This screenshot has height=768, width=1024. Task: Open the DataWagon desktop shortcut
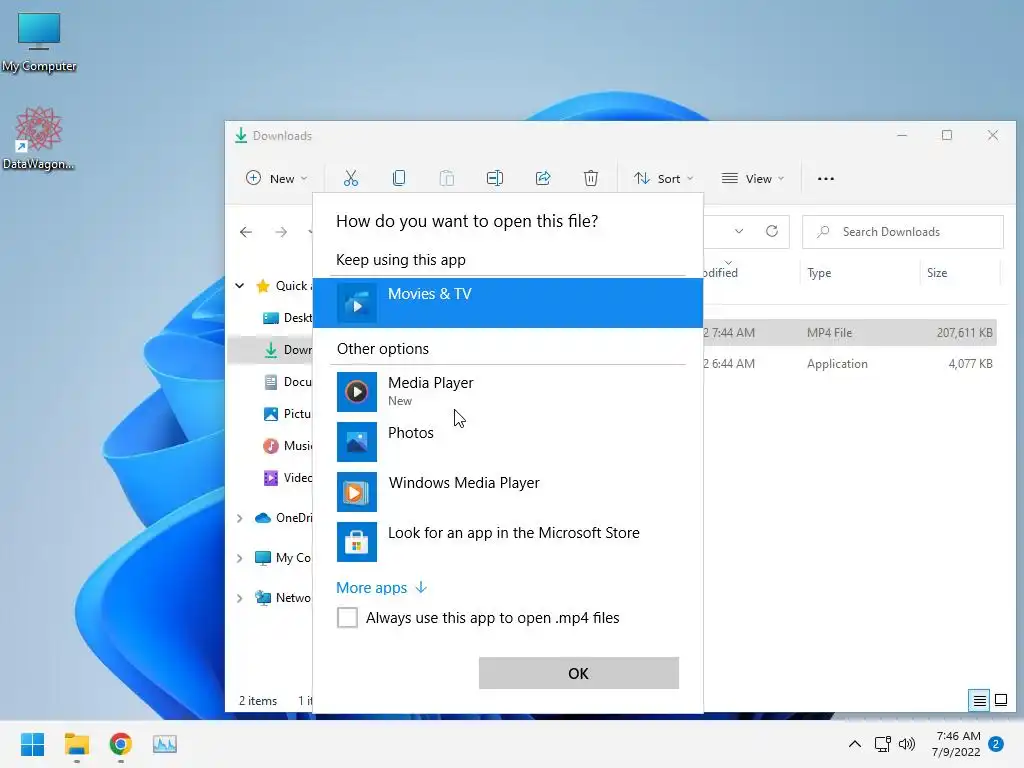(39, 138)
